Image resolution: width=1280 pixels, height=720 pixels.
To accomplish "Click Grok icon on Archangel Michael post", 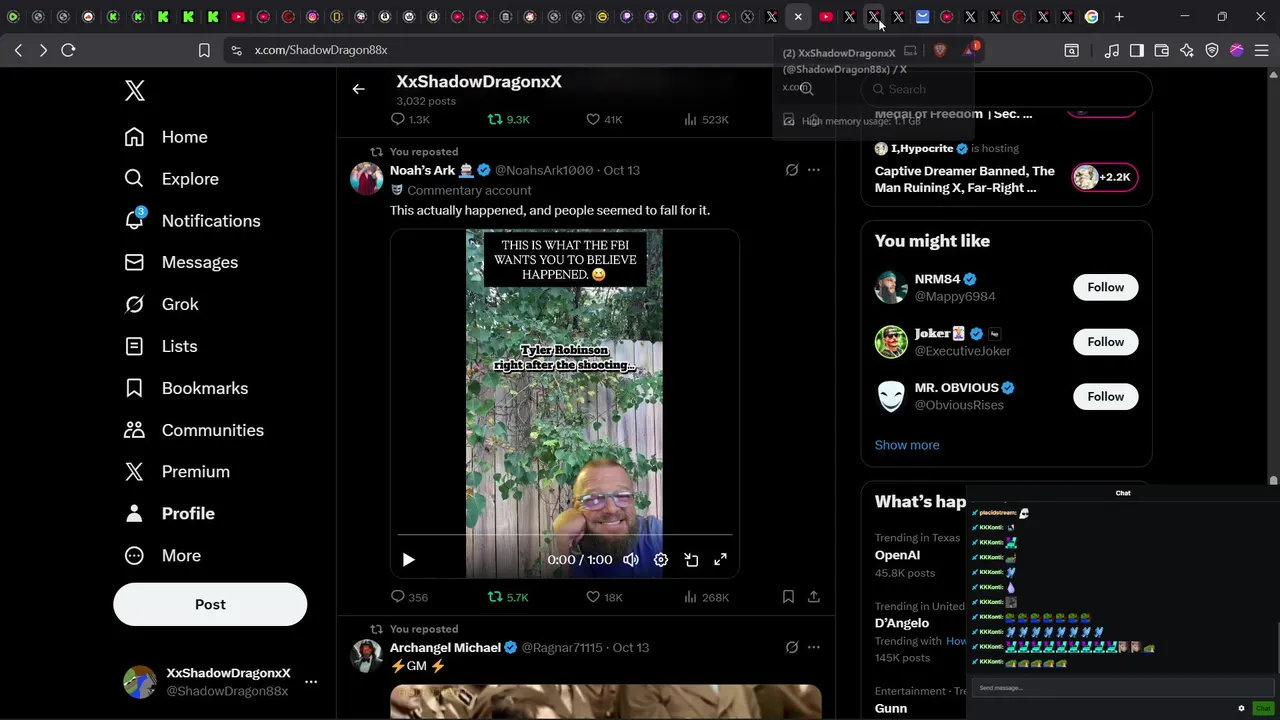I will [x=792, y=647].
